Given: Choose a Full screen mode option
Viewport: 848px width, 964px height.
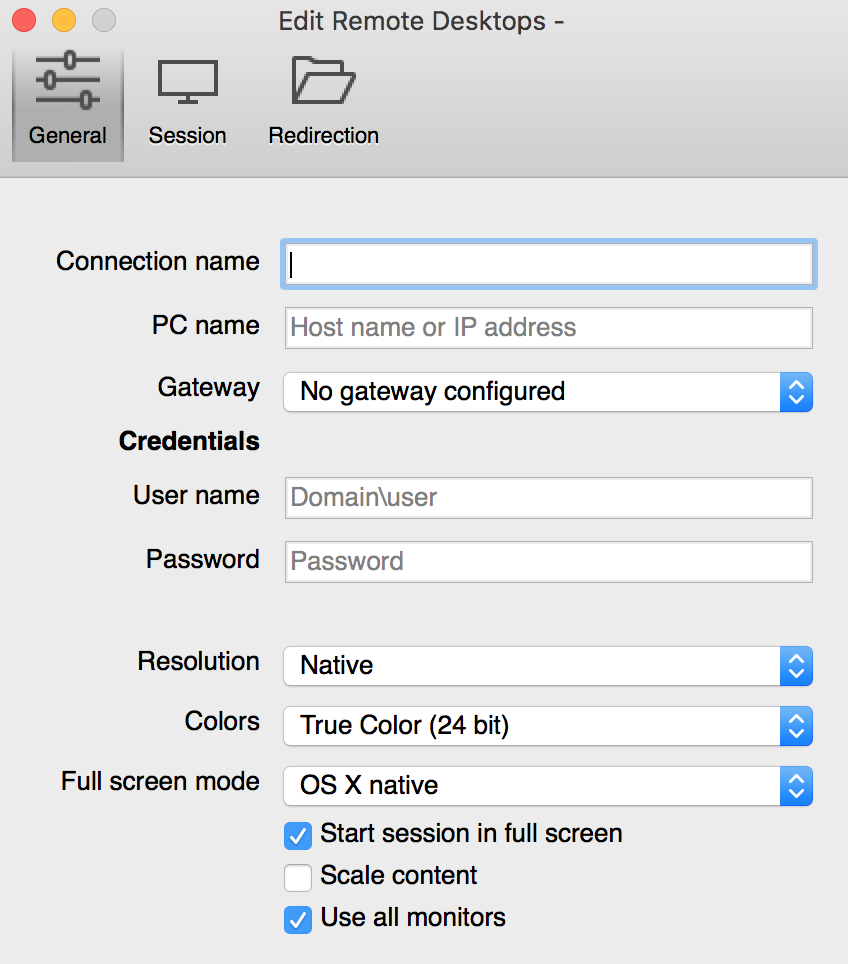Looking at the screenshot, I should 548,786.
